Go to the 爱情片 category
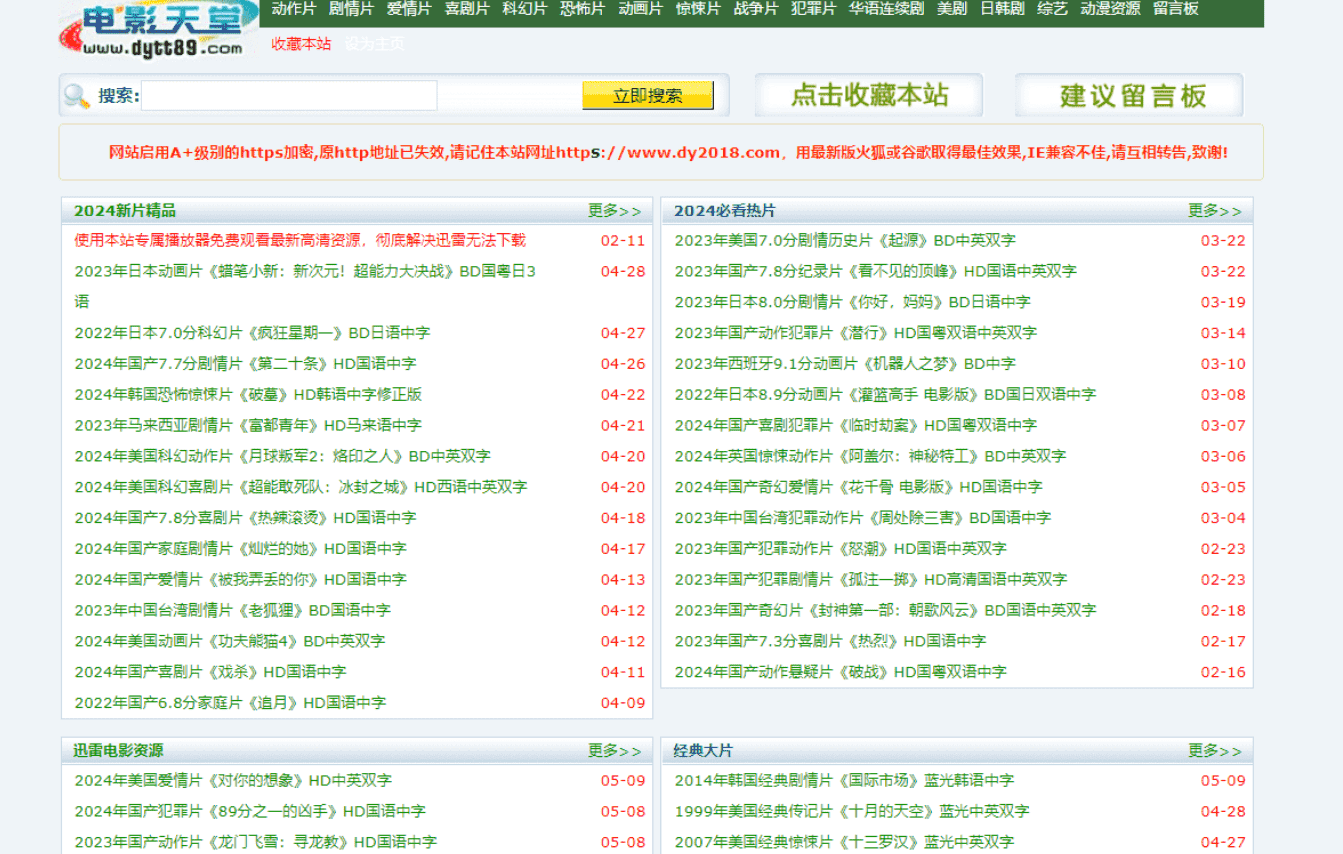The image size is (1343, 854). tap(409, 9)
